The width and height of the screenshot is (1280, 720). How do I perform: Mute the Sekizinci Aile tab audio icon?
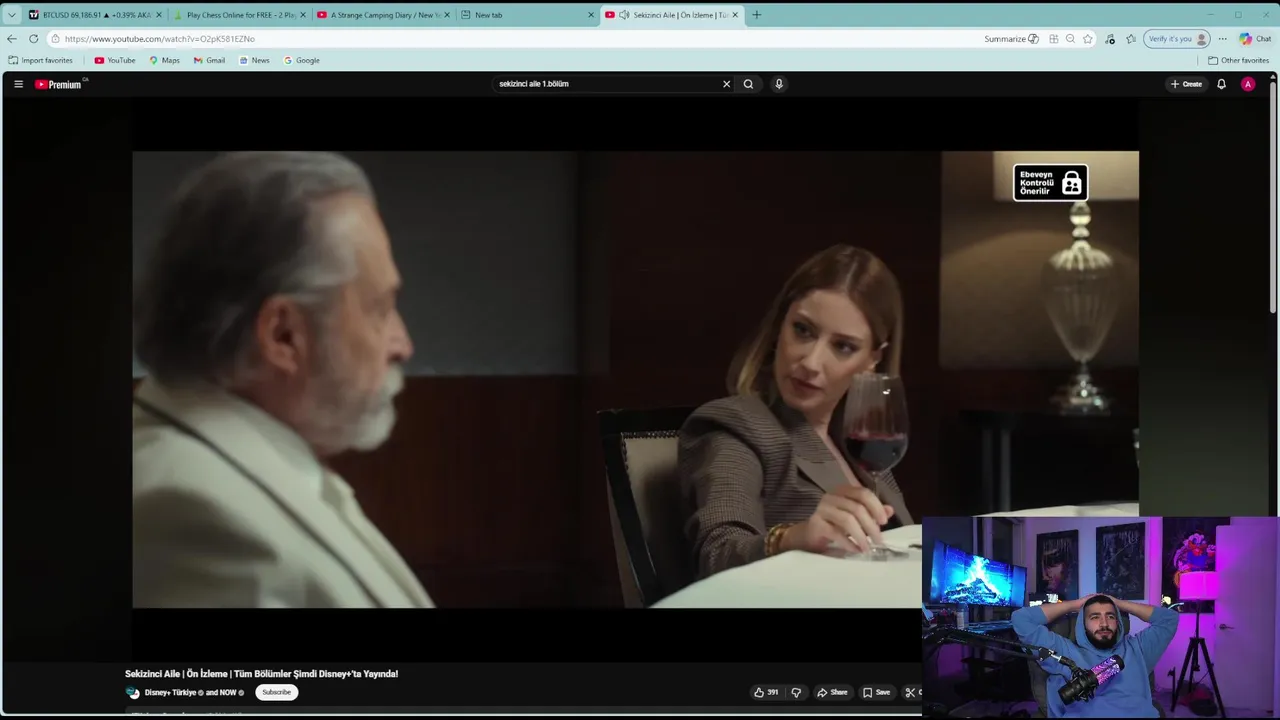click(x=624, y=15)
